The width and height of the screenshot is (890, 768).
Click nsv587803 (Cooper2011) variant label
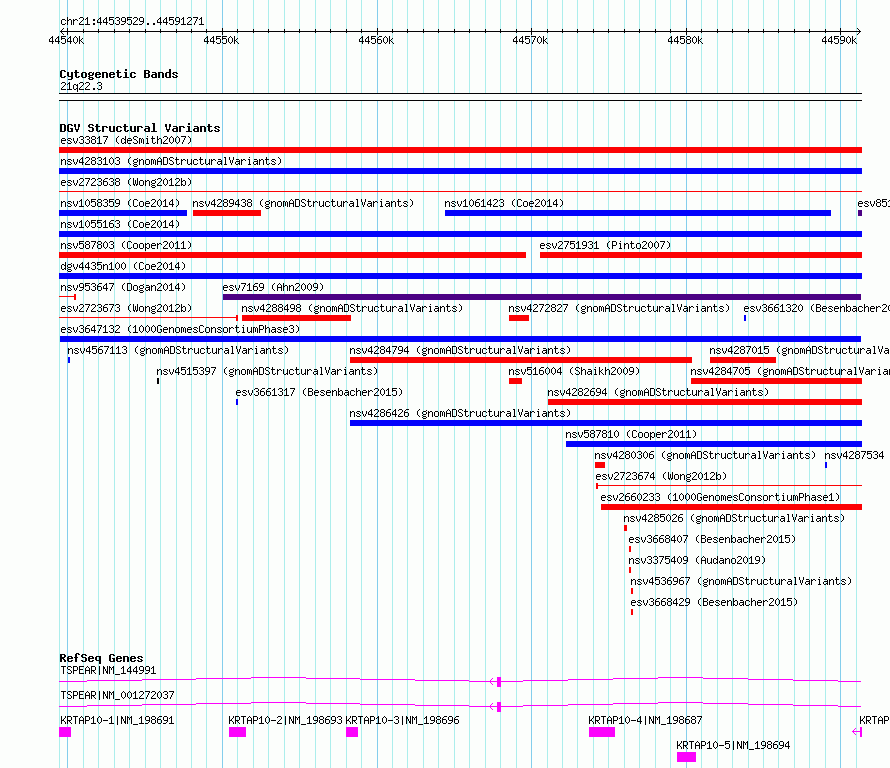click(126, 245)
